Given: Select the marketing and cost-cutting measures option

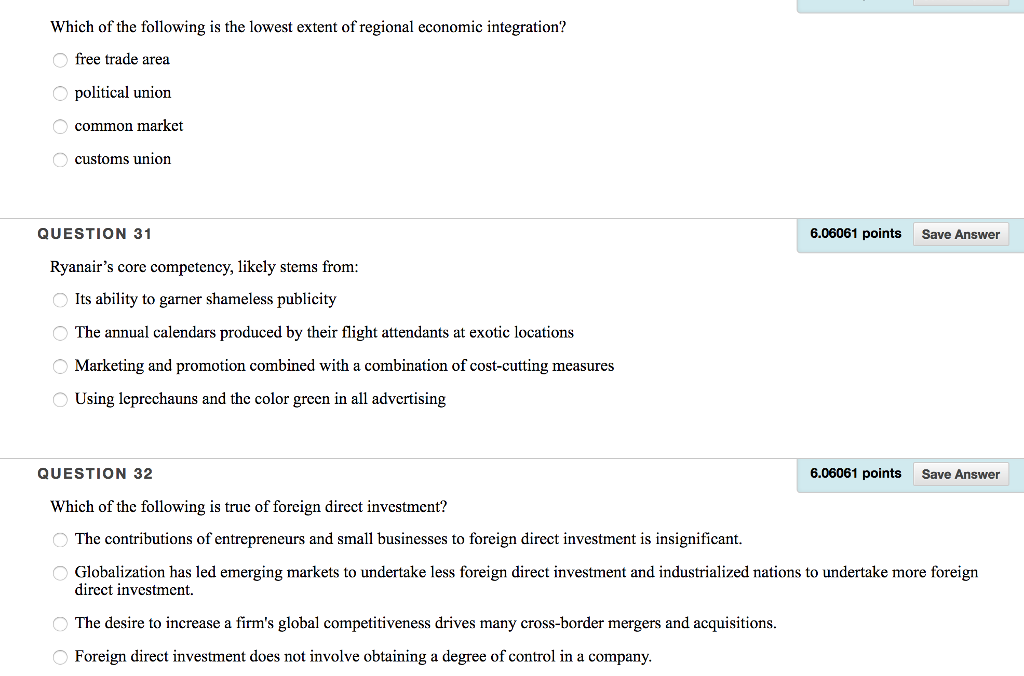Looking at the screenshot, I should pos(60,366).
